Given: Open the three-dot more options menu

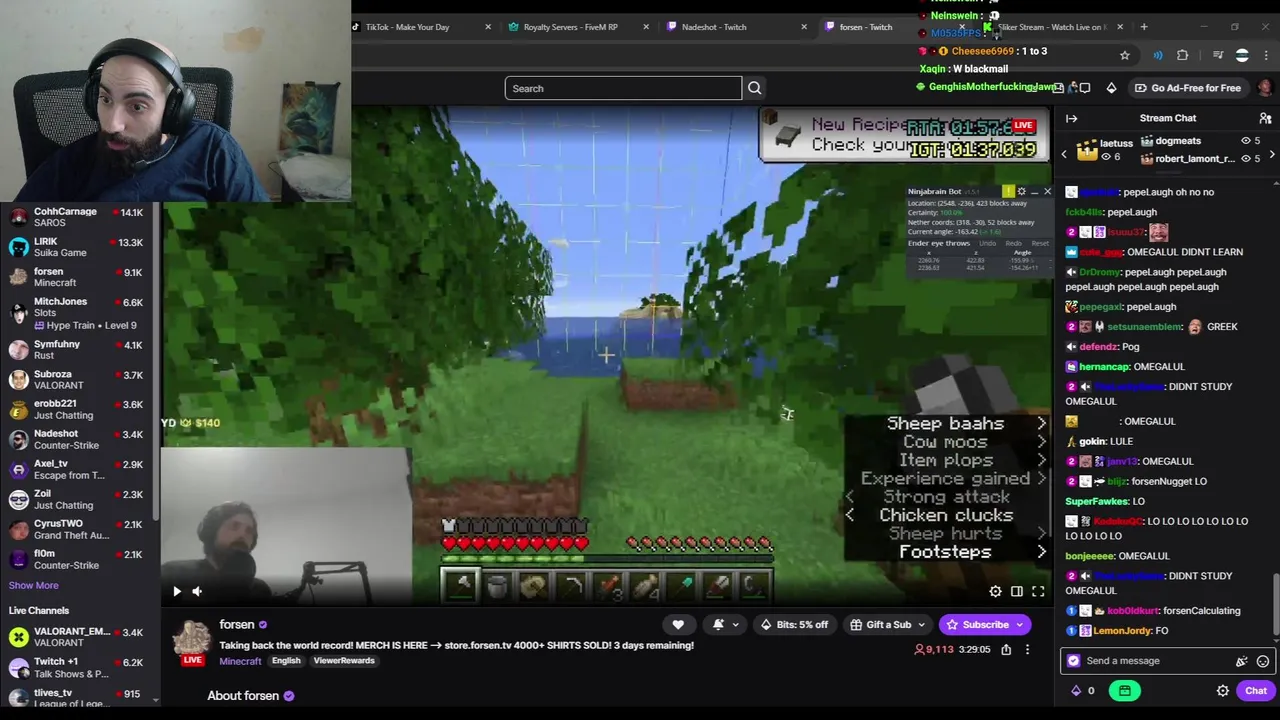Looking at the screenshot, I should 1027,650.
